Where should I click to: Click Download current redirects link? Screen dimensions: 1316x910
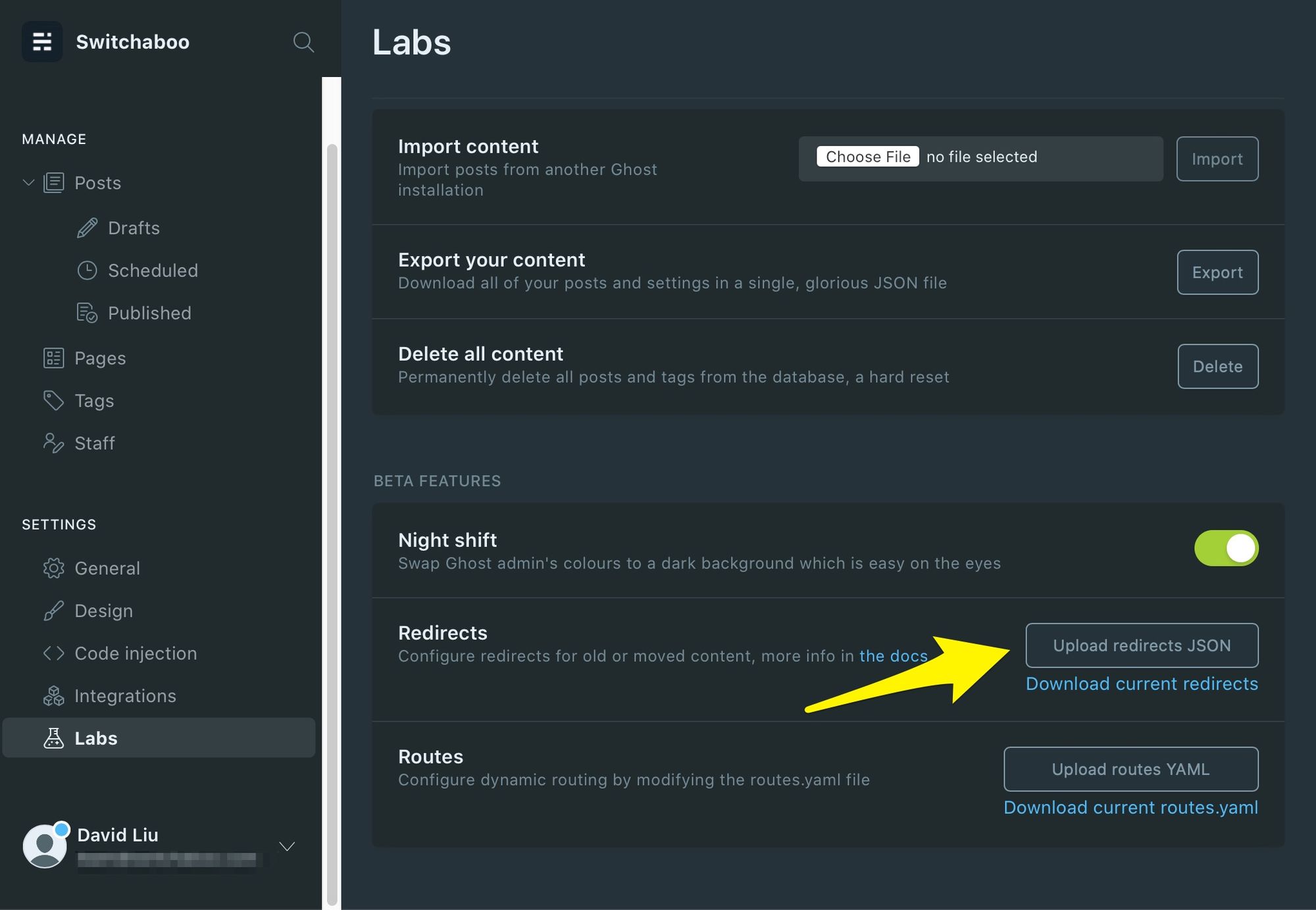click(x=1142, y=683)
